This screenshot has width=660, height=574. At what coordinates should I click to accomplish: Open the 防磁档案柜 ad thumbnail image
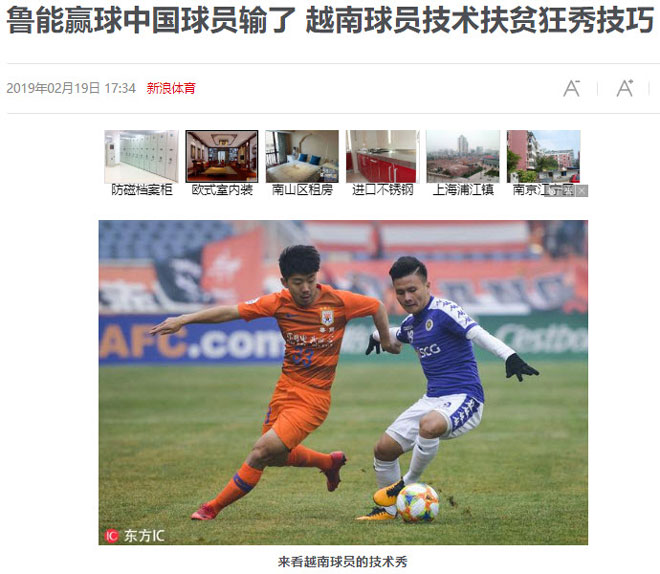coord(141,156)
